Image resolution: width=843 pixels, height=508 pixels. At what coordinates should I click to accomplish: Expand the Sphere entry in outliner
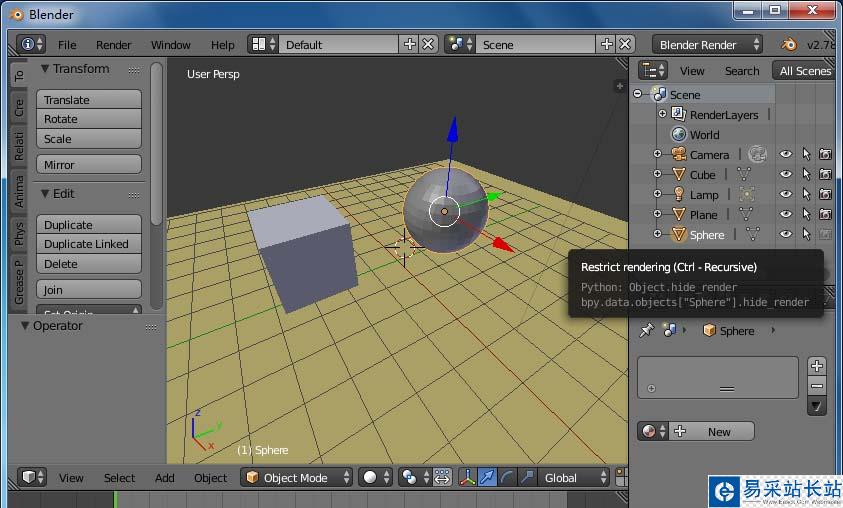[x=657, y=233]
